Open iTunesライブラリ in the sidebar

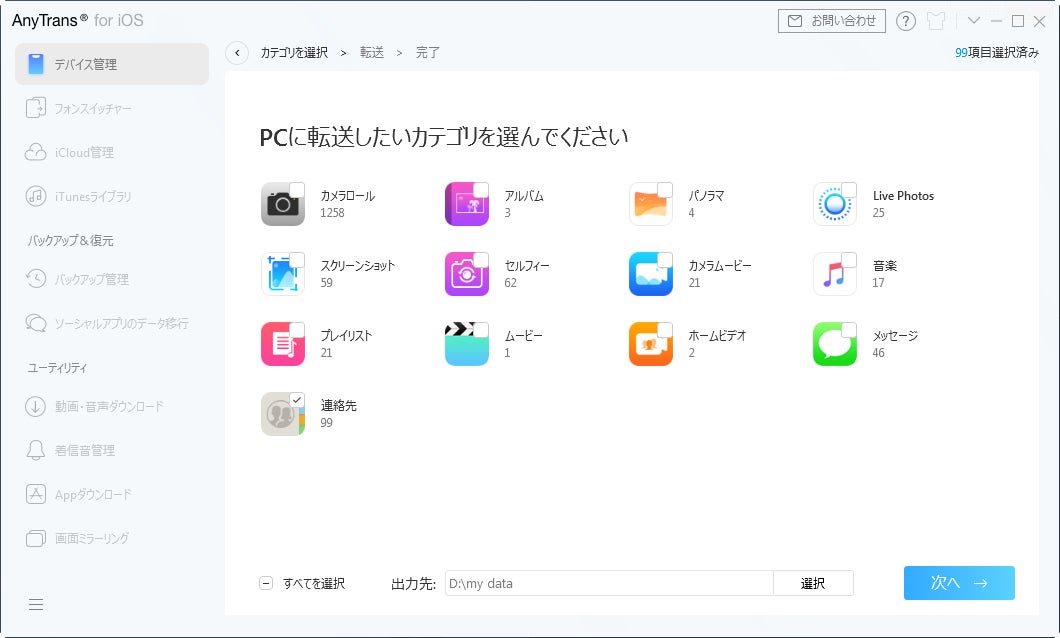pos(112,196)
